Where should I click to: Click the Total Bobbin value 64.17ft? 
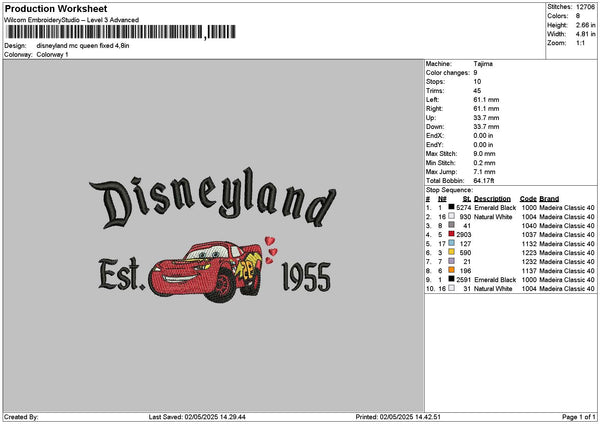[x=484, y=181]
